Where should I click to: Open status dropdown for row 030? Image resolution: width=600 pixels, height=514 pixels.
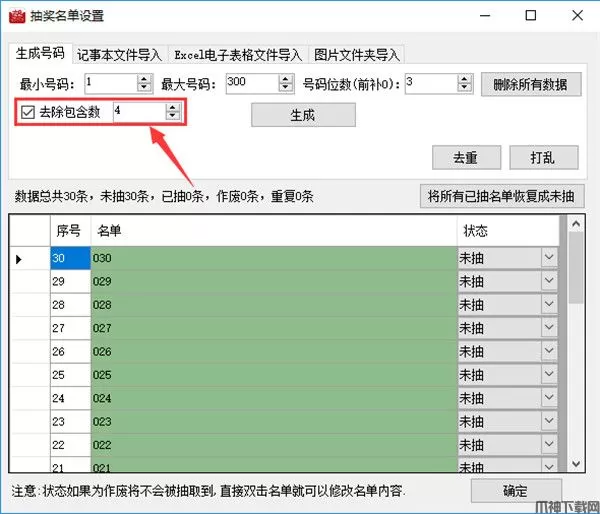coord(549,258)
